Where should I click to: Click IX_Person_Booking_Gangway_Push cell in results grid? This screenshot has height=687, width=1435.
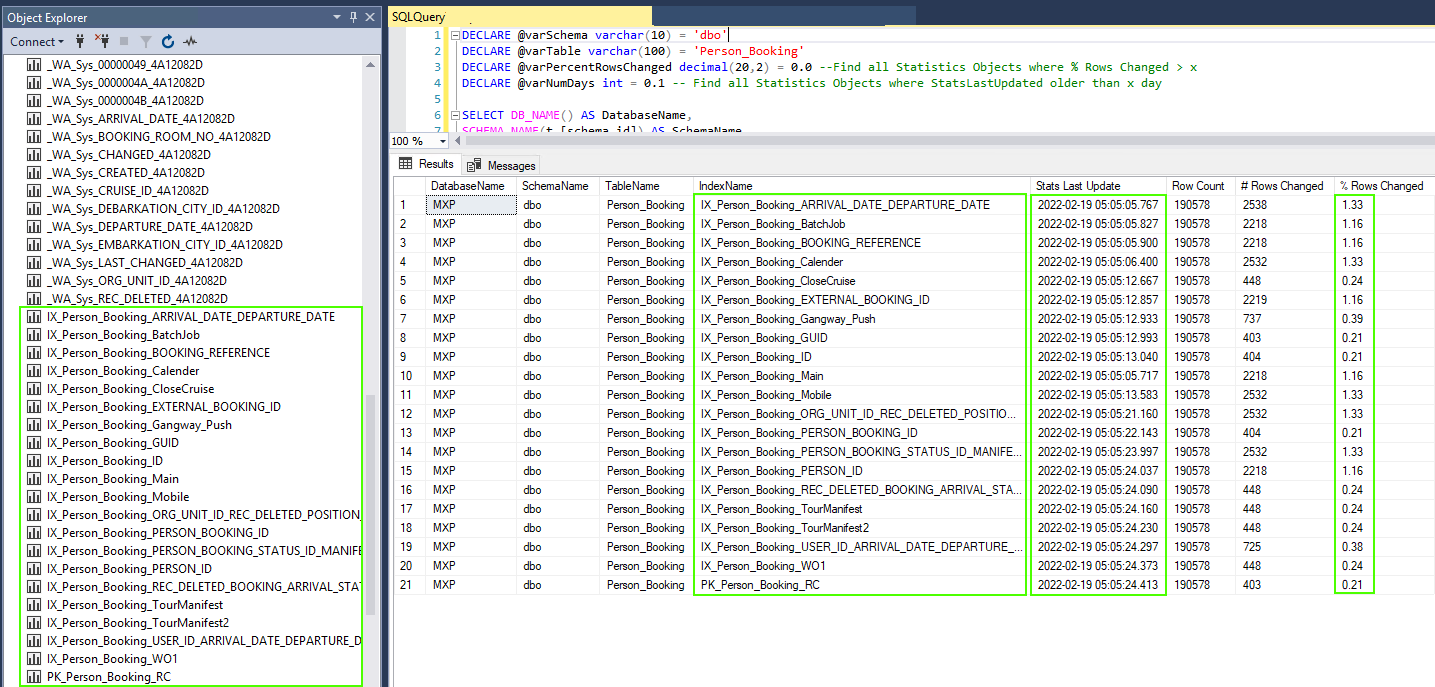pyautogui.click(x=861, y=319)
